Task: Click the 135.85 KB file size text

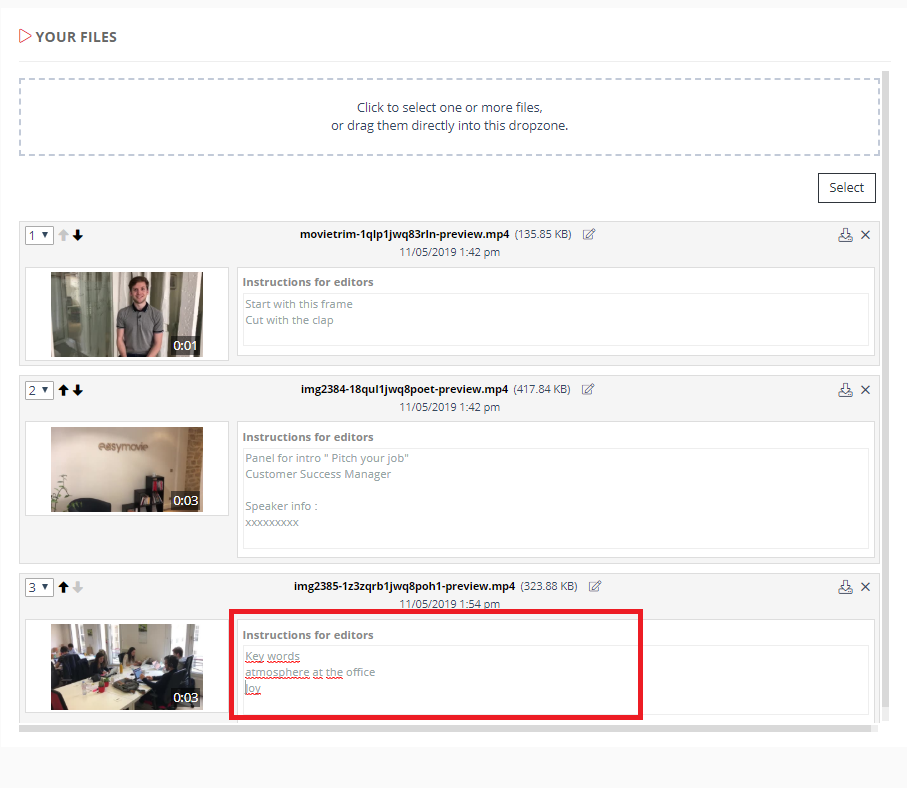Action: pos(543,234)
